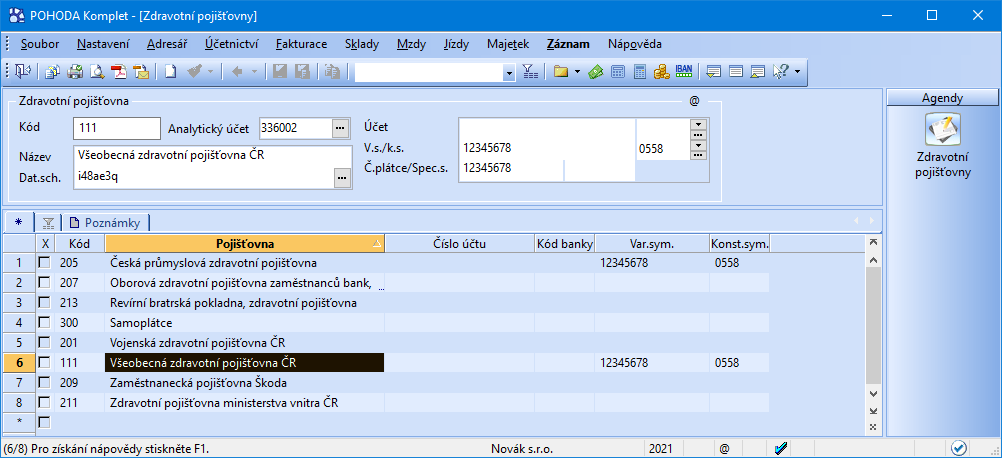1002x458 pixels.
Task: Click into the Kód input field
Action: point(116,128)
